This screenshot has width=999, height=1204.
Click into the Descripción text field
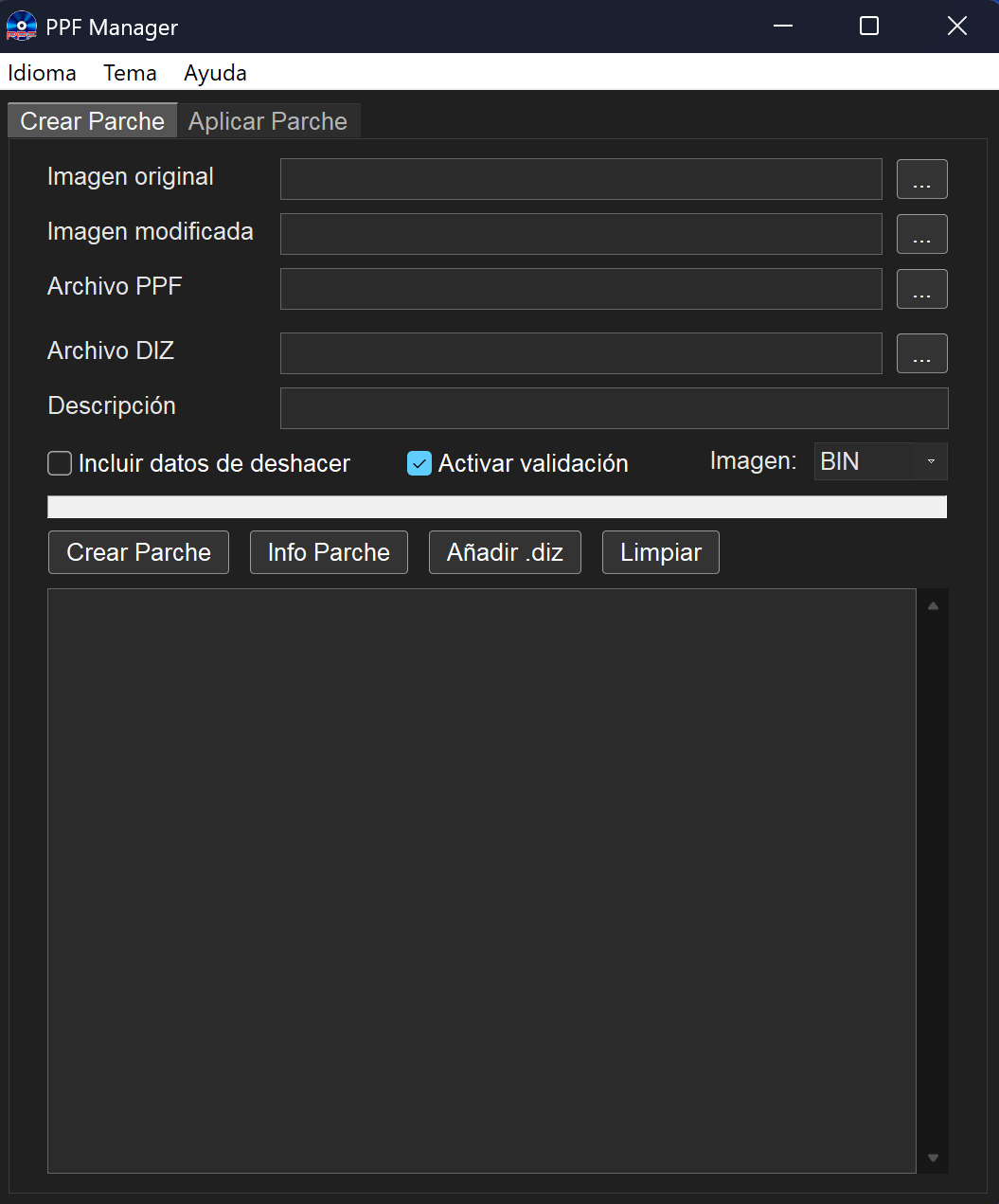pos(614,408)
